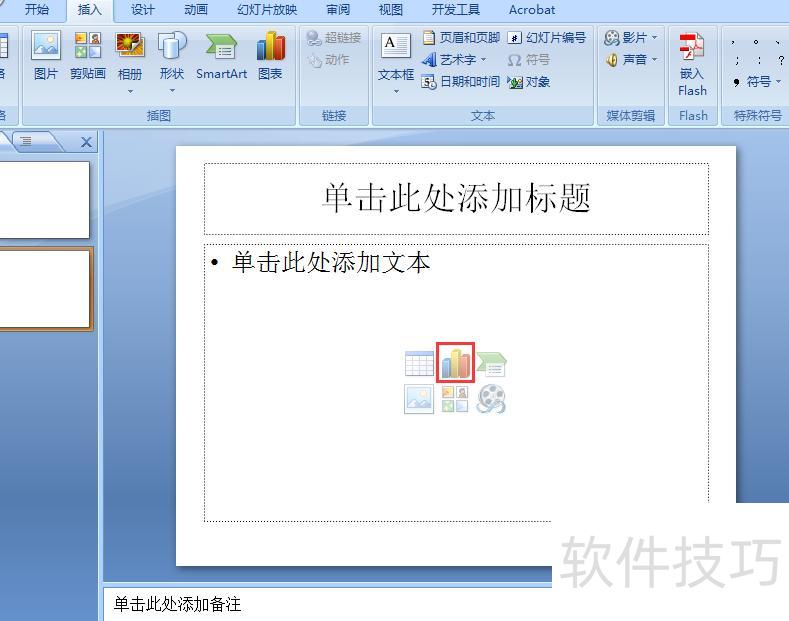Expand the 声音 dropdown arrow
This screenshot has height=621, width=789.
click(x=654, y=60)
